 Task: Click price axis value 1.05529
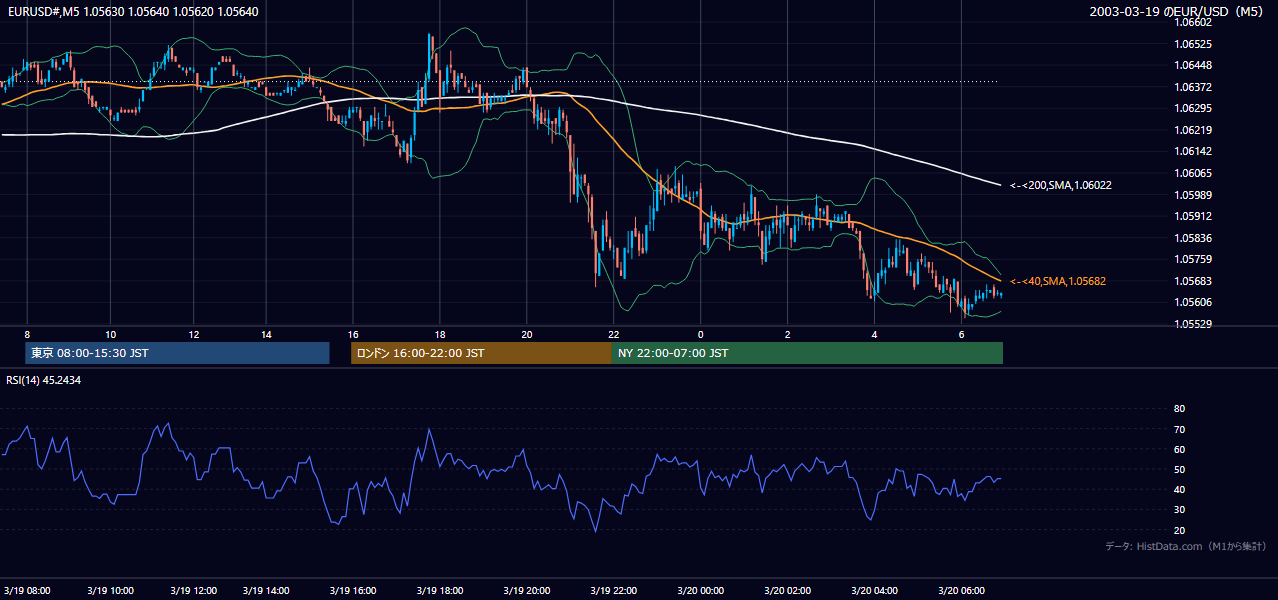tap(1193, 324)
